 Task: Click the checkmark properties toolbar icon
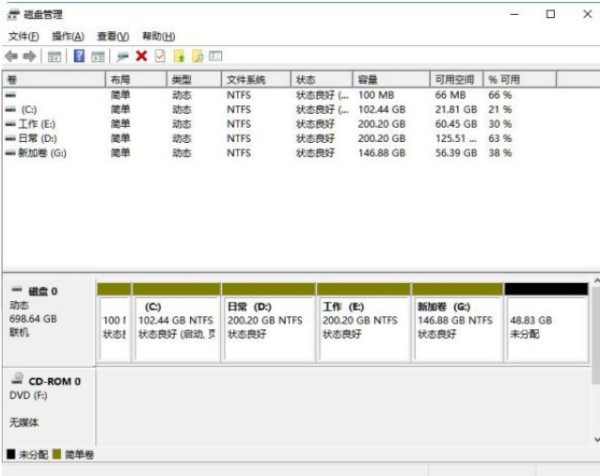[160, 56]
